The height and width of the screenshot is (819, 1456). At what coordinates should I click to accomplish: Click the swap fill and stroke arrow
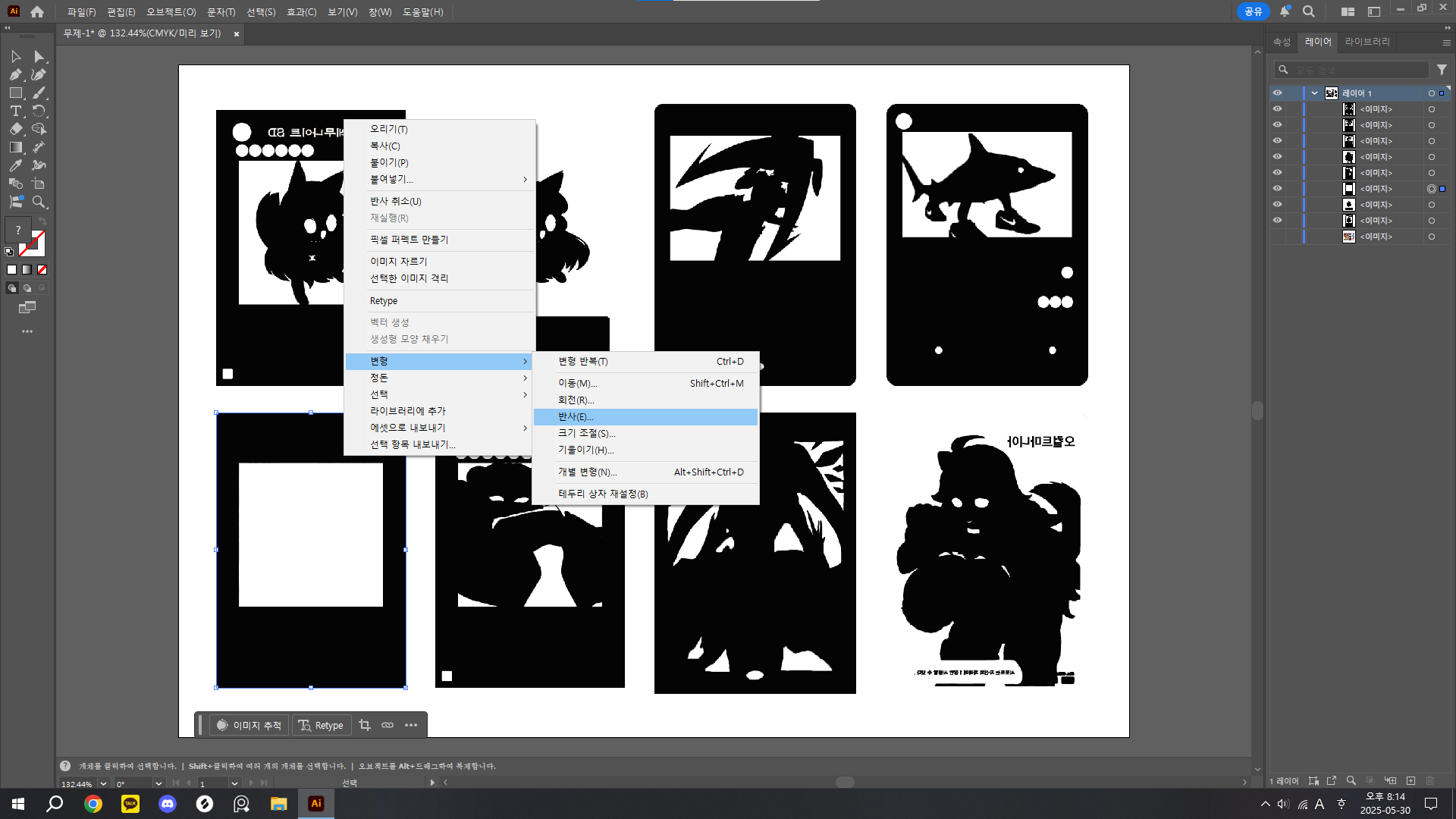[x=42, y=221]
